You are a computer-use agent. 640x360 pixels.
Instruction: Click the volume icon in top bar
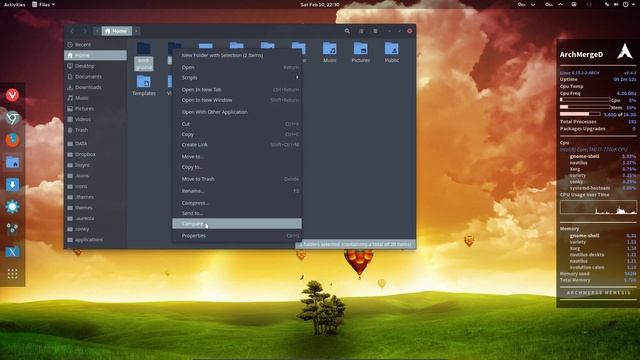[x=616, y=4]
